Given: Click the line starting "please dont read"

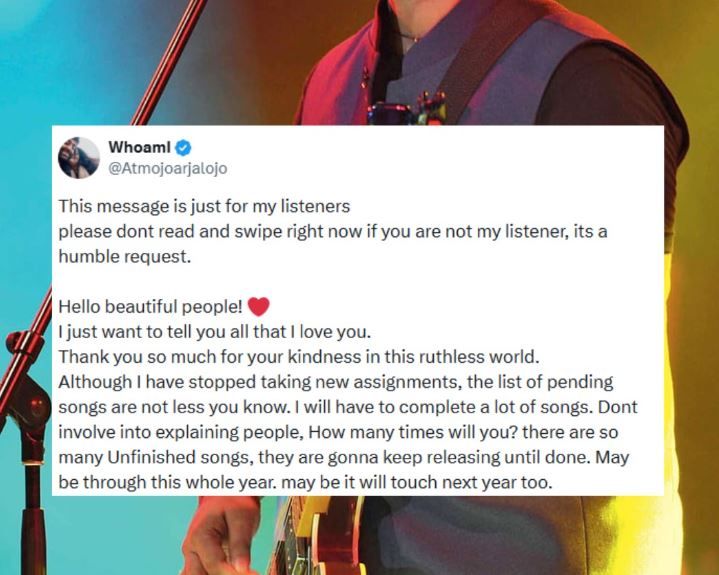Looking at the screenshot, I should [x=332, y=232].
